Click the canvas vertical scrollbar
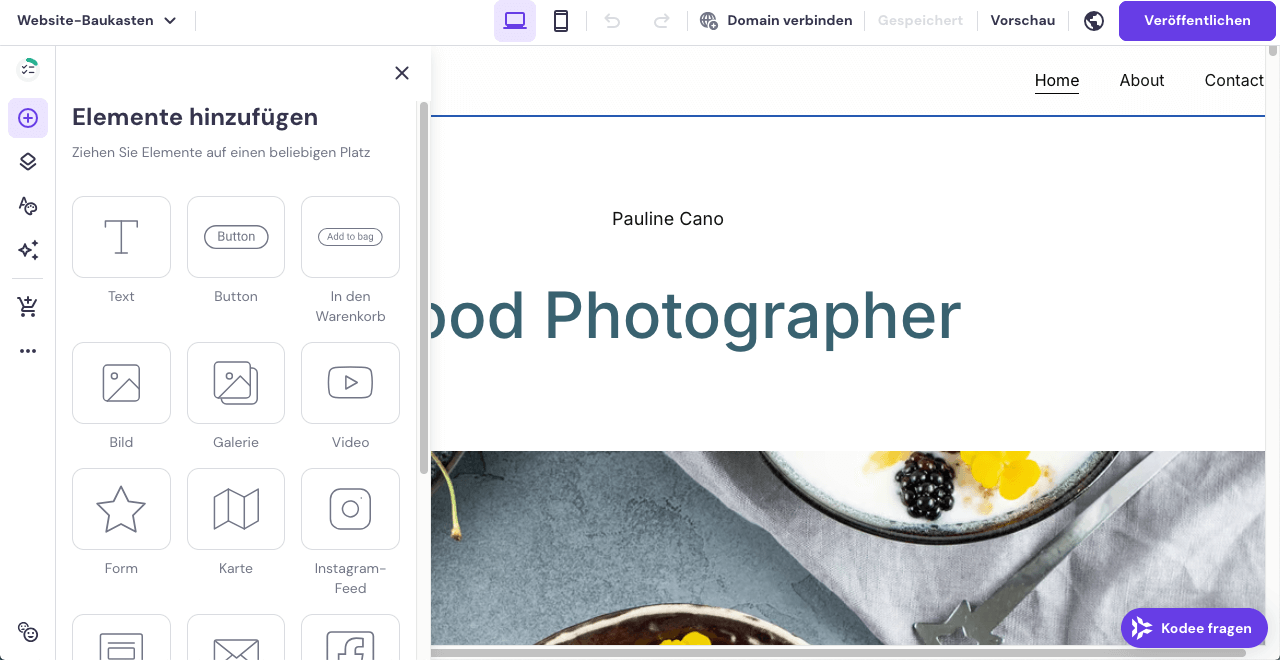 coord(1273,50)
